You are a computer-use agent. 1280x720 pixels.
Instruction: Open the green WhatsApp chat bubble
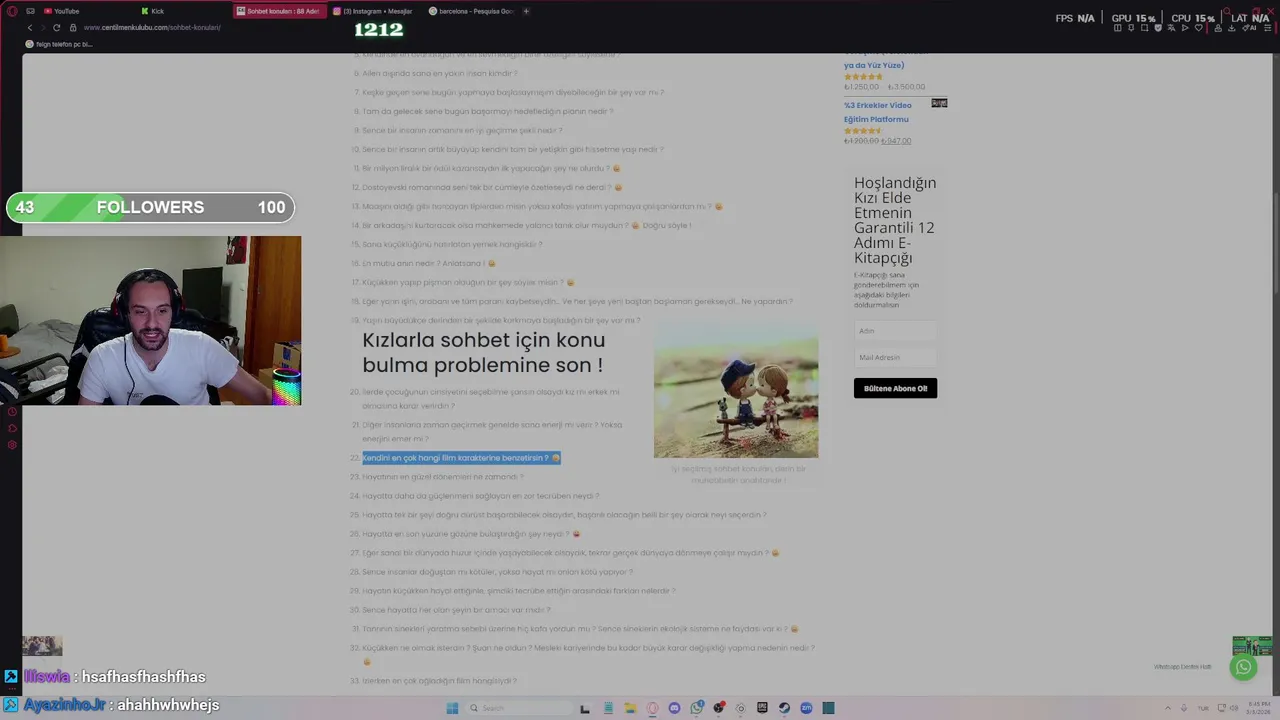(1243, 667)
